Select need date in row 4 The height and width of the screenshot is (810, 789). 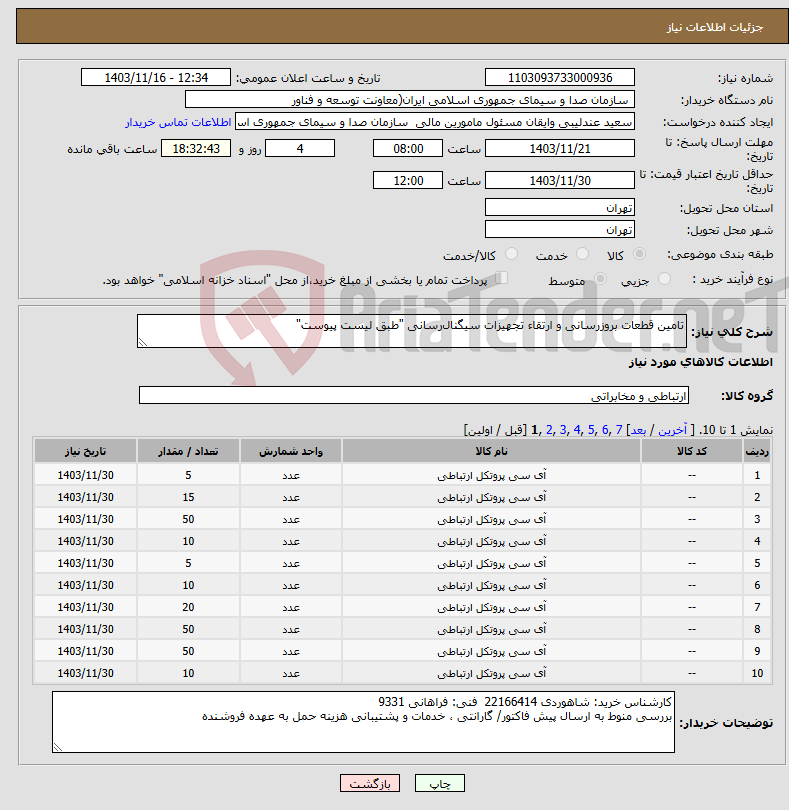tap(85, 541)
